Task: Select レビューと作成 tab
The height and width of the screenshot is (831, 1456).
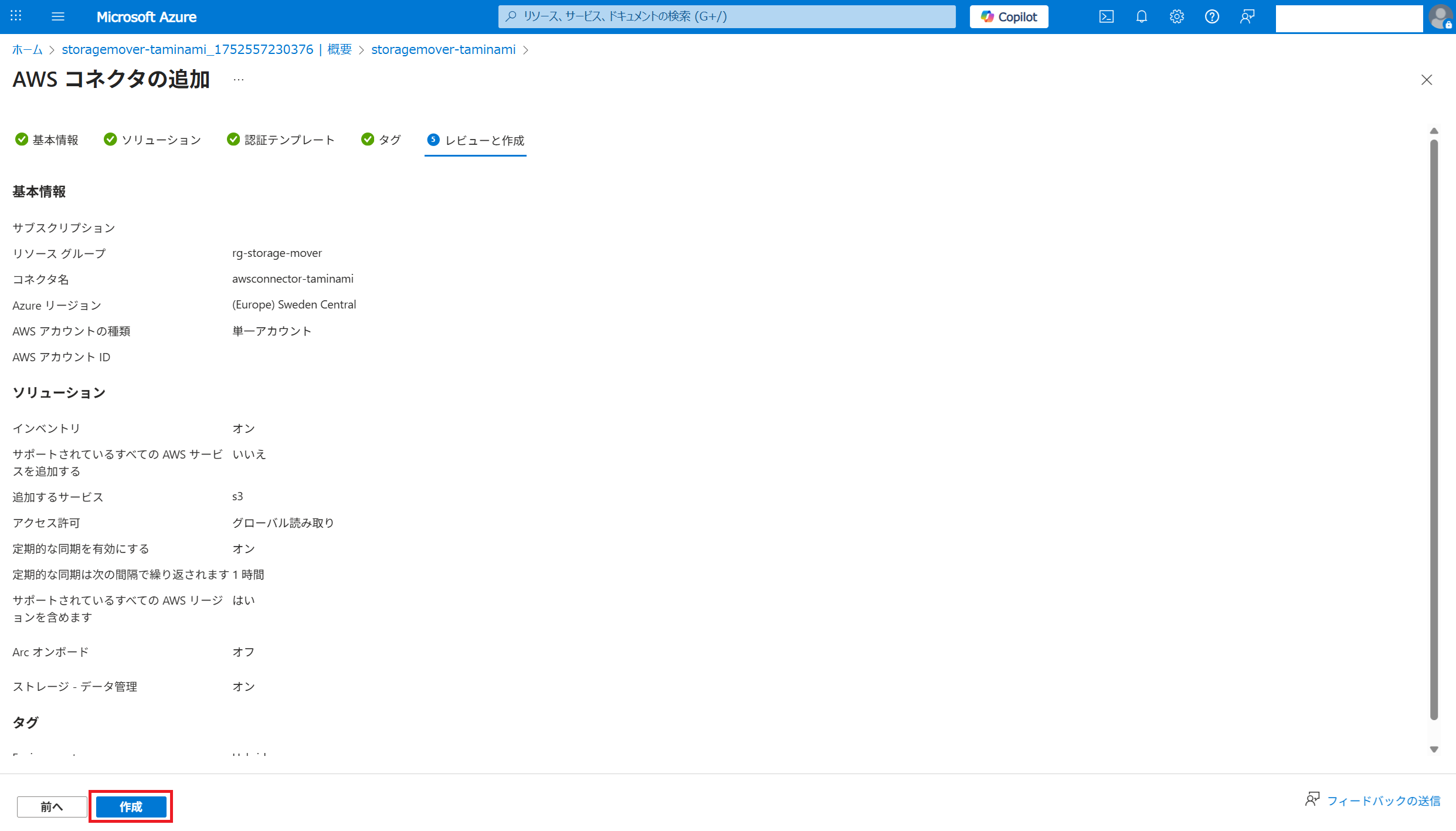Action: coord(476,140)
